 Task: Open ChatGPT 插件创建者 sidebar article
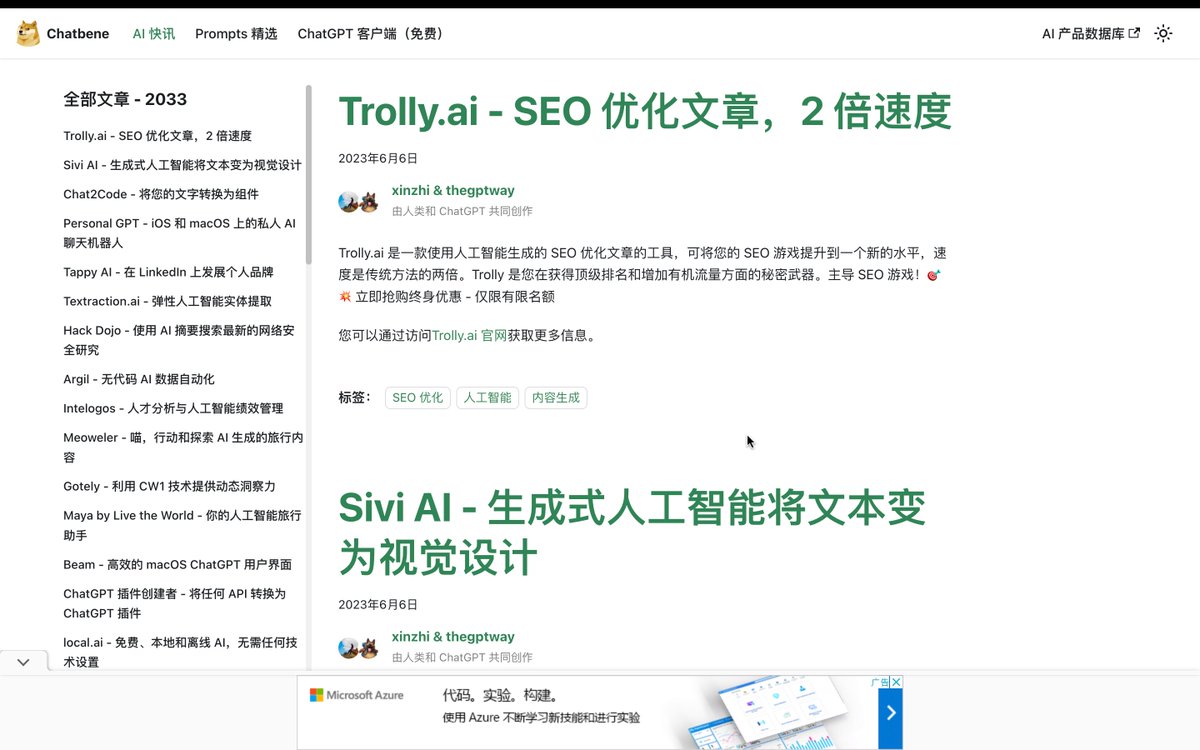(x=174, y=603)
